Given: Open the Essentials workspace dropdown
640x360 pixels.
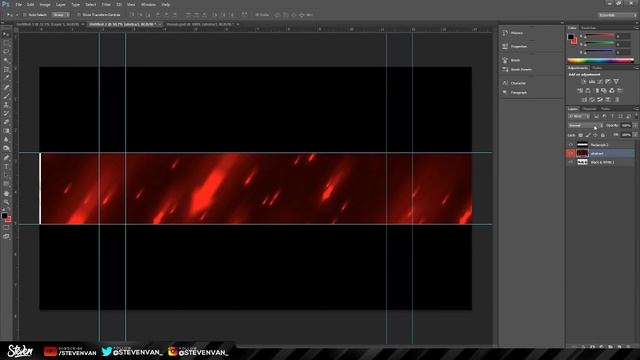Looking at the screenshot, I should (x=618, y=15).
